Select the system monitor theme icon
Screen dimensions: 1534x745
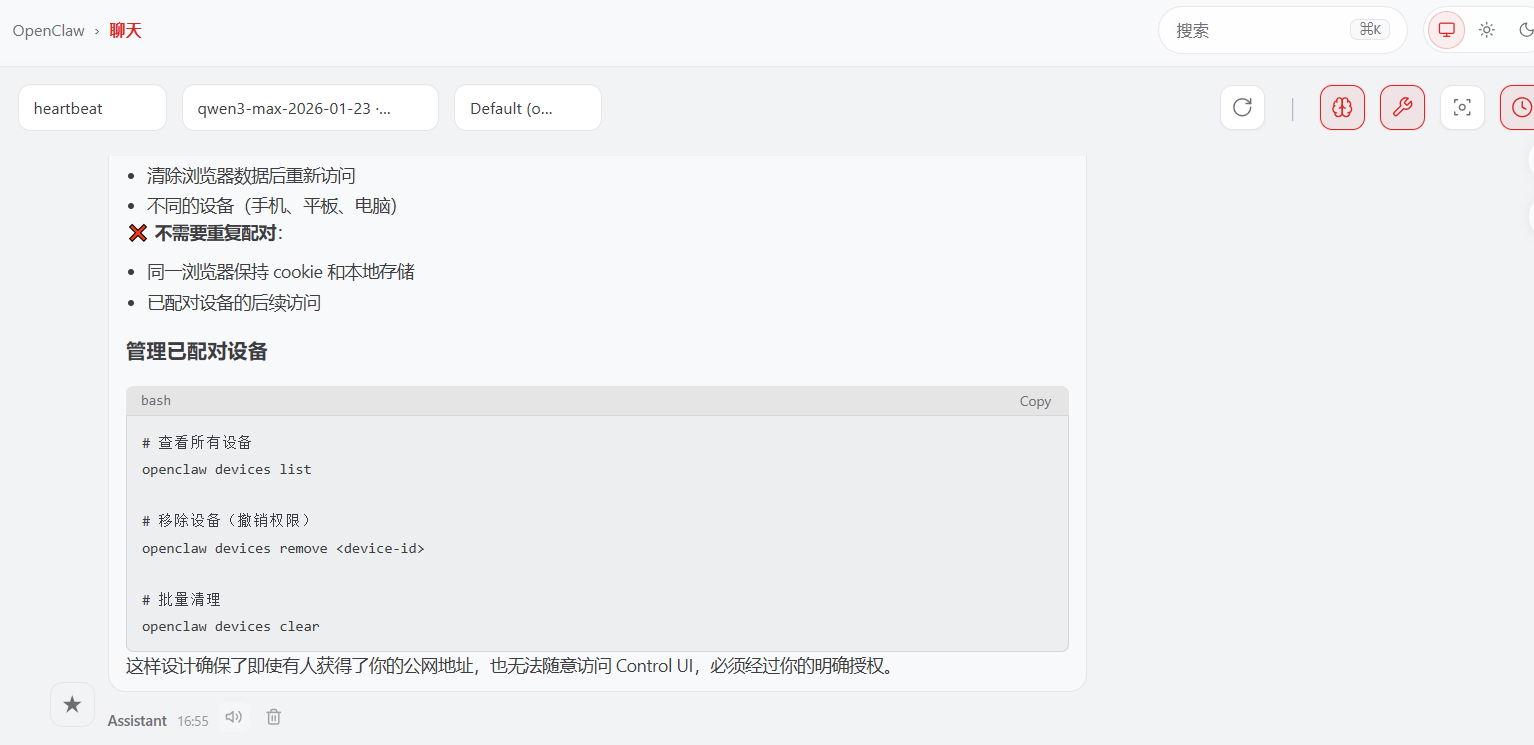(1446, 30)
